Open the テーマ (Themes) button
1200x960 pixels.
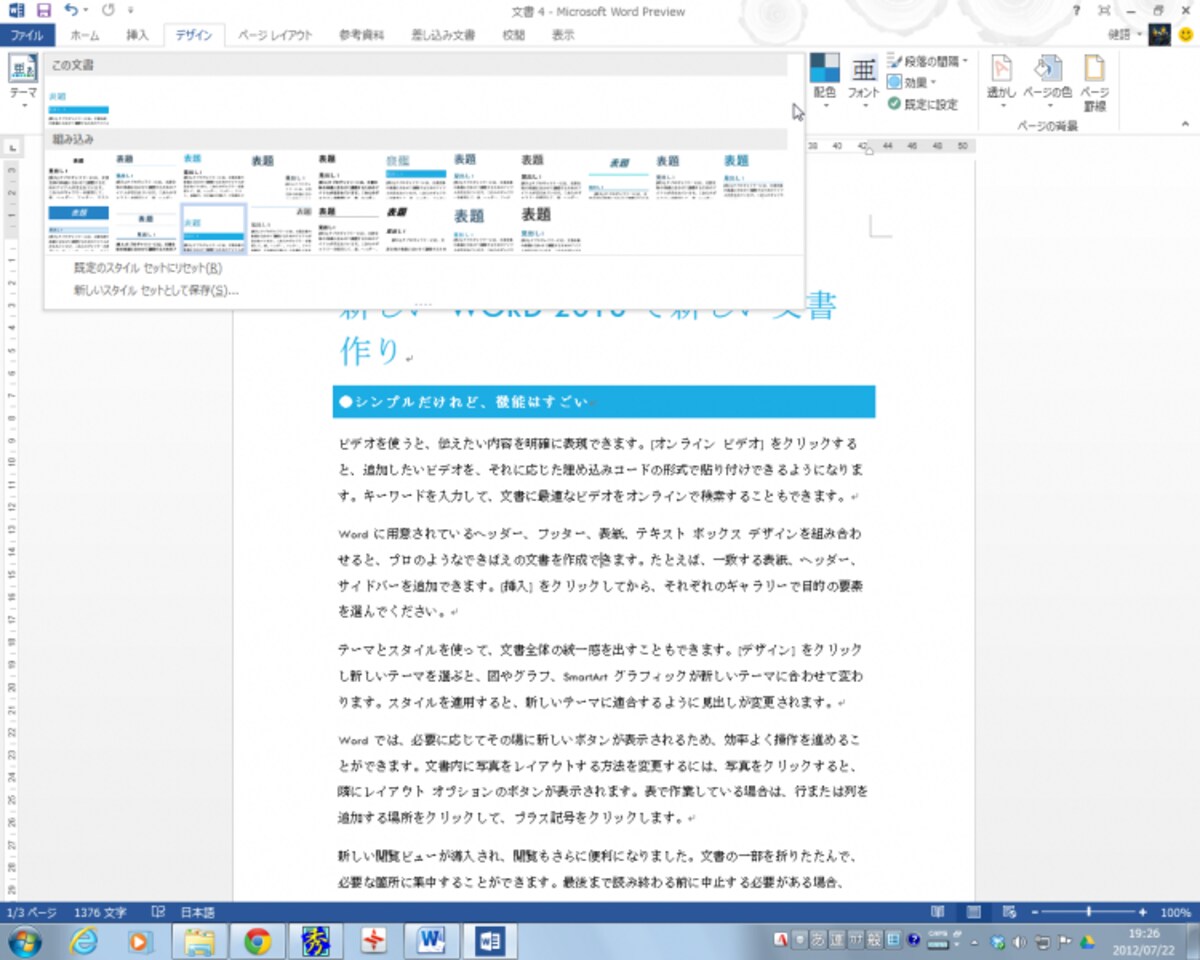pos(22,80)
